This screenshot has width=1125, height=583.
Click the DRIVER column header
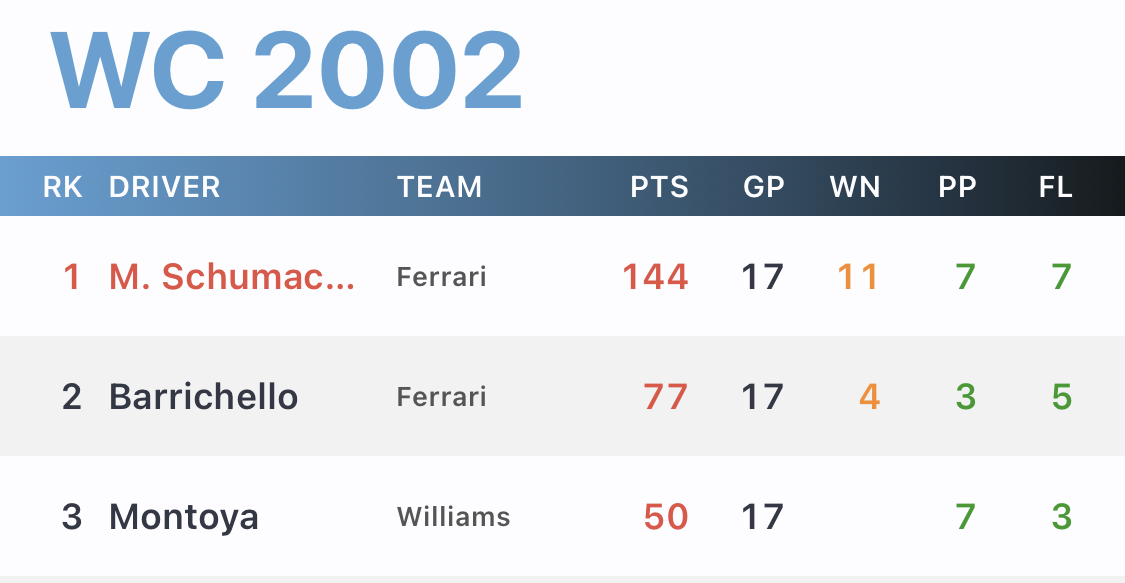coord(164,187)
